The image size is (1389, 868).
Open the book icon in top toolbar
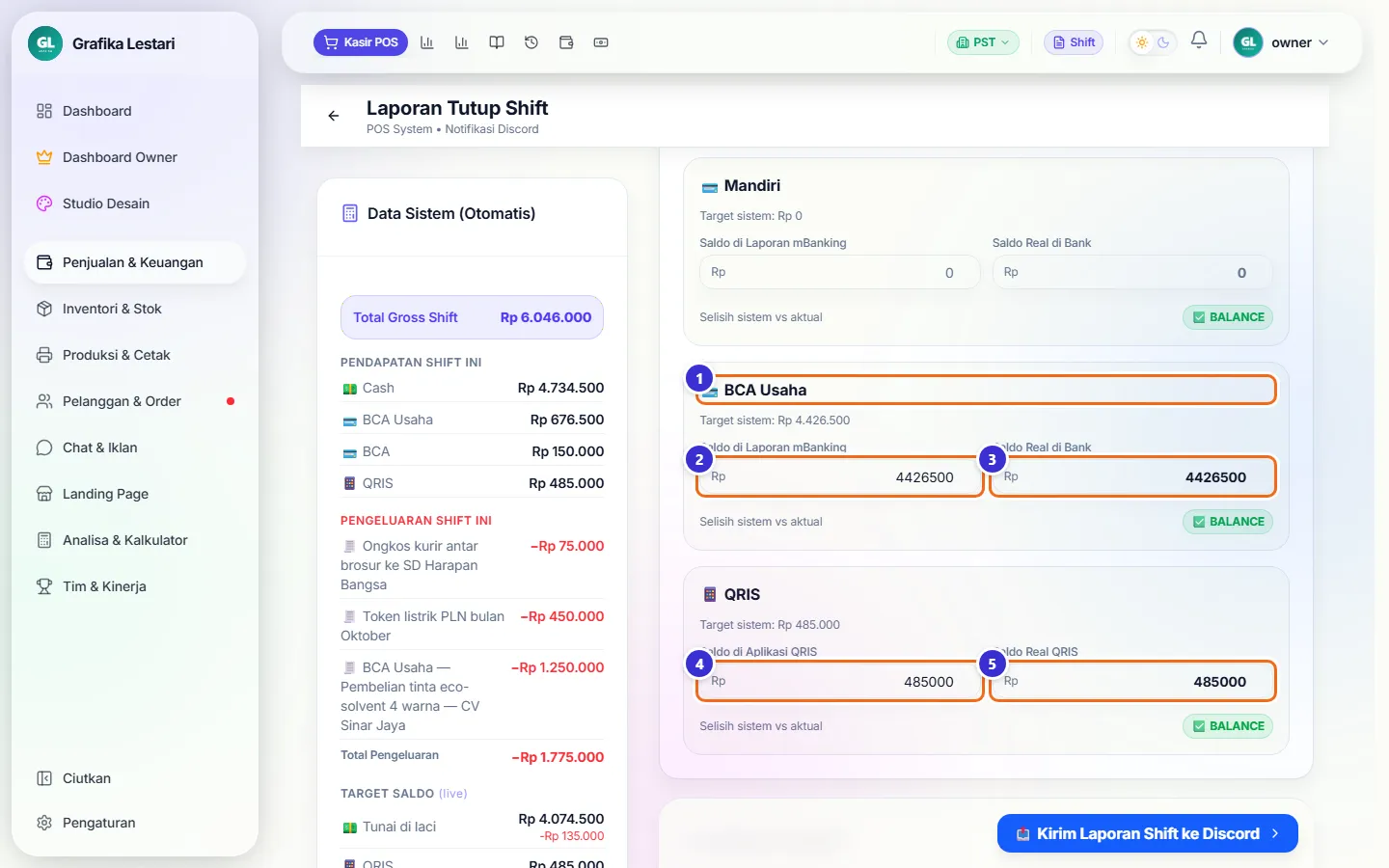[x=497, y=42]
